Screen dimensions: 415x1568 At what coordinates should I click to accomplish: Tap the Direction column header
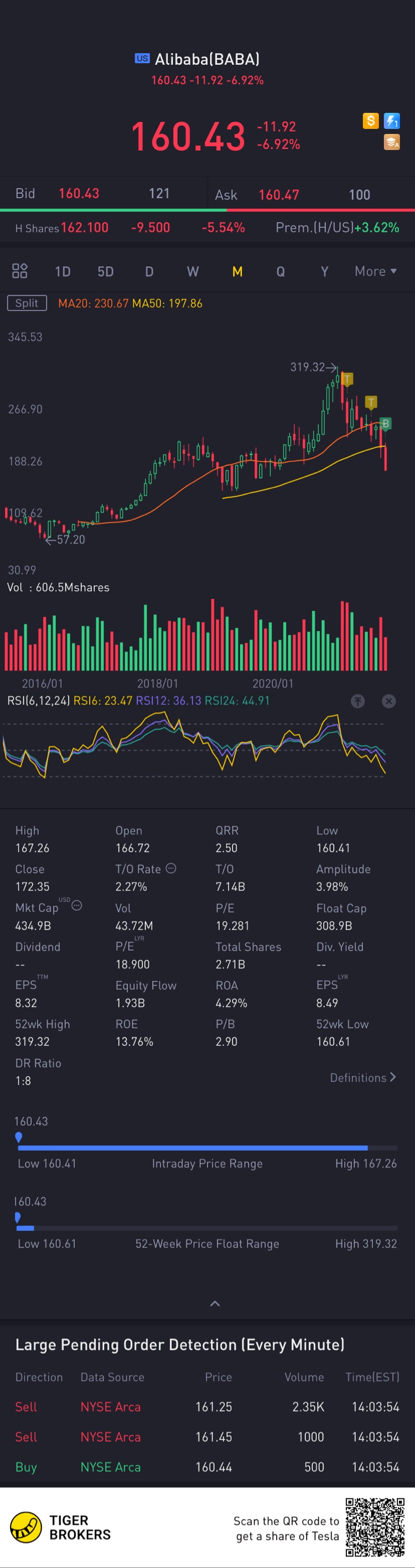[x=39, y=1377]
